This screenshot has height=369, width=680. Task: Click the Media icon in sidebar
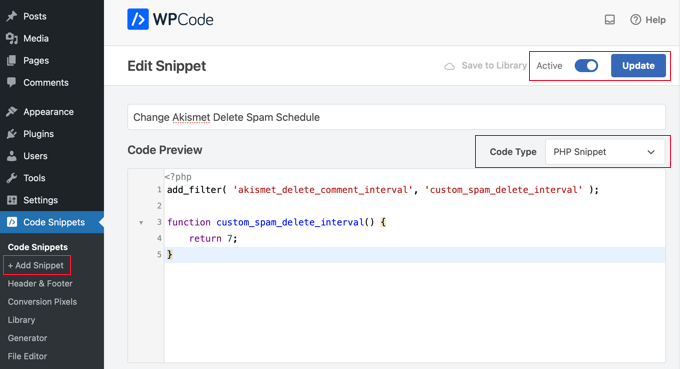point(12,38)
